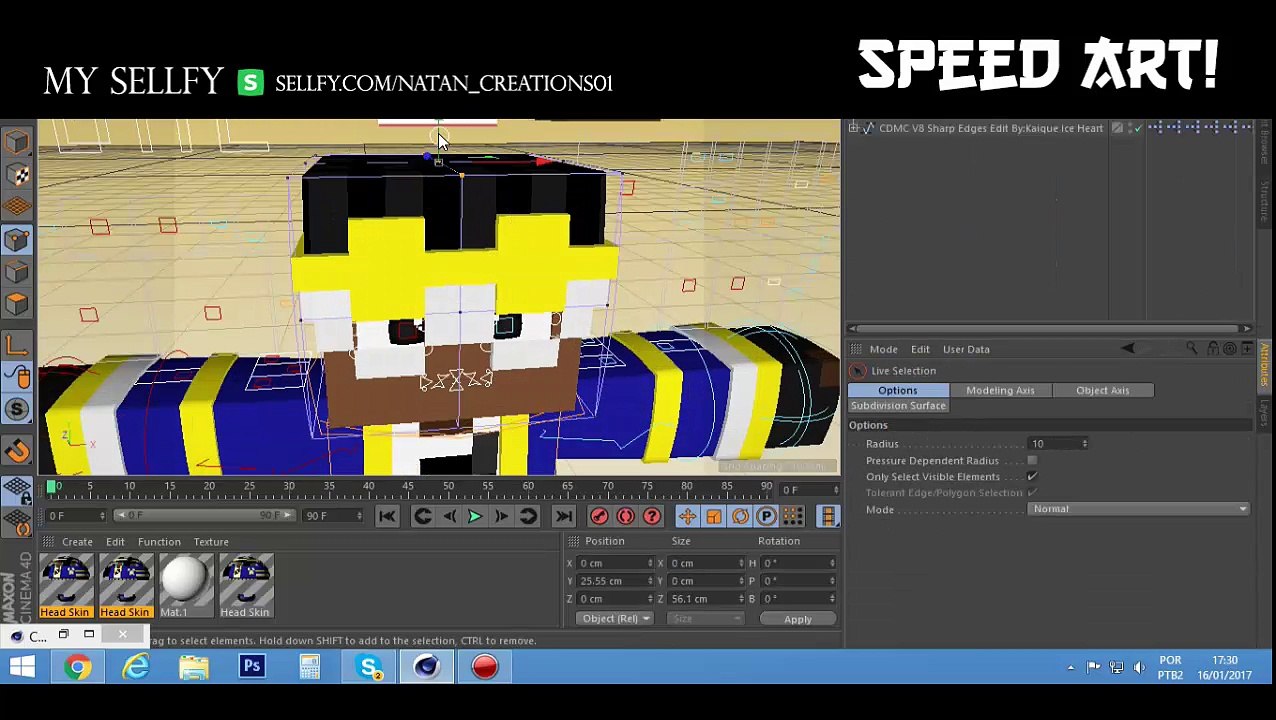
Task: Open the Attributes User Data menu
Action: [x=966, y=349]
